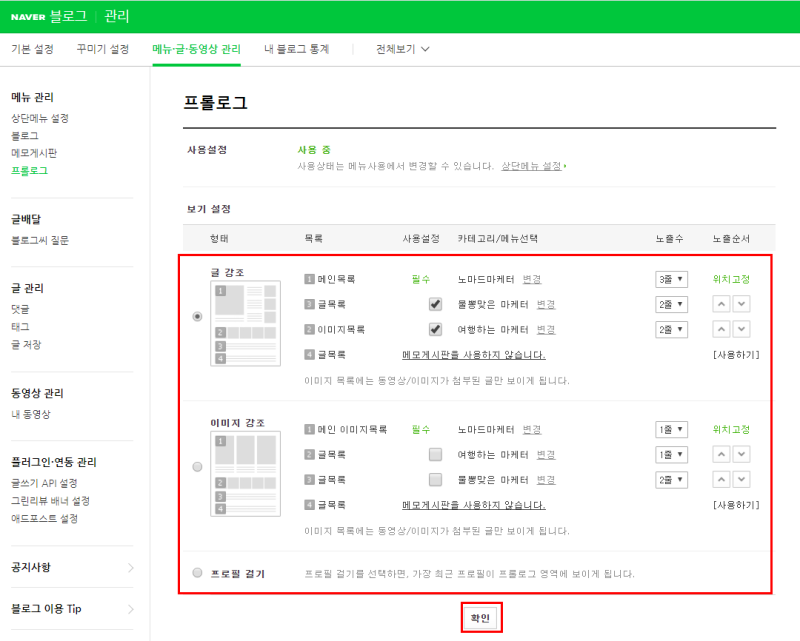Click the 블로그 header title
Image resolution: width=800 pixels, height=641 pixels.
tap(68, 16)
